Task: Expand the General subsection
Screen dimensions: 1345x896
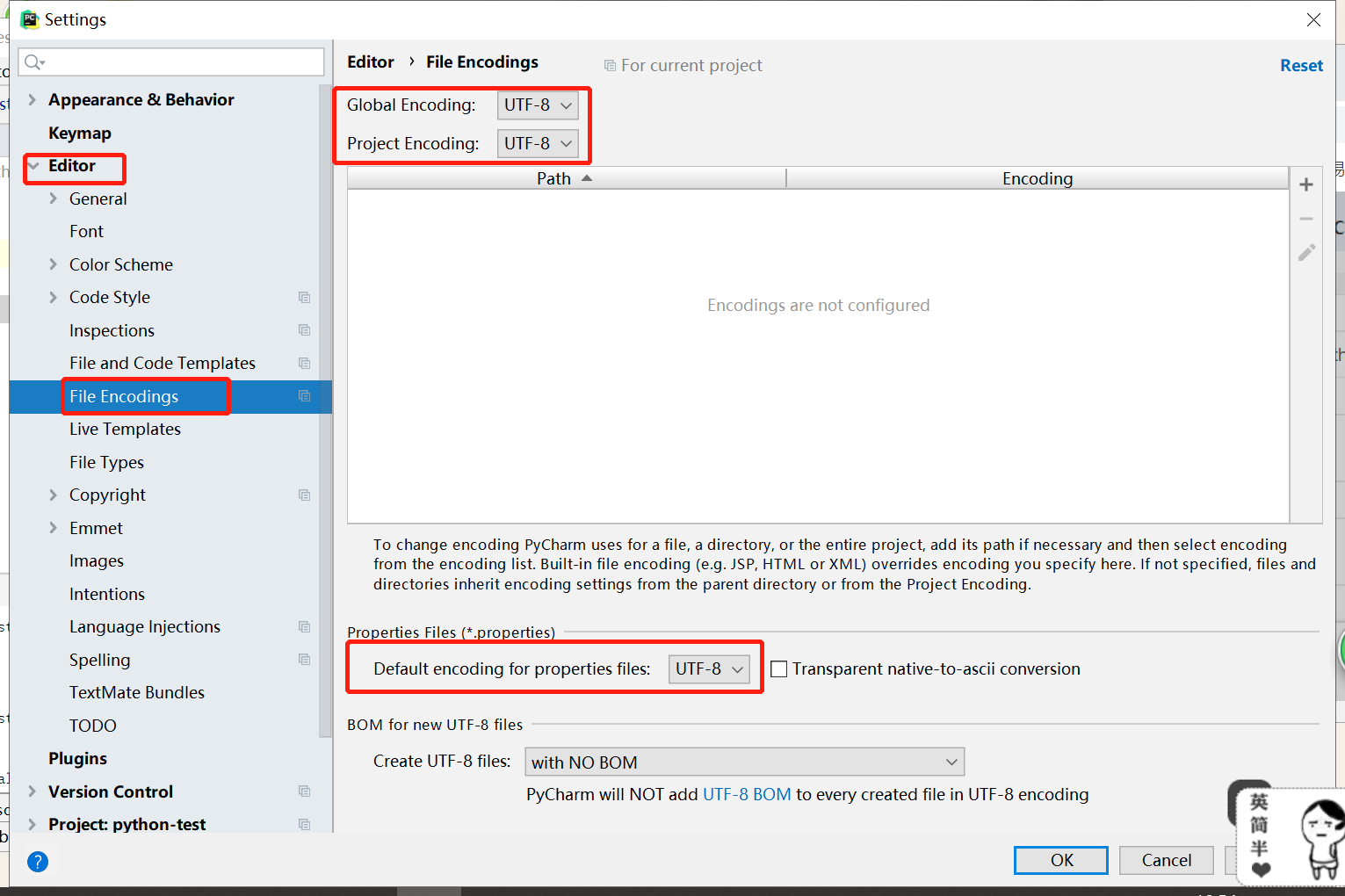Action: [54, 199]
